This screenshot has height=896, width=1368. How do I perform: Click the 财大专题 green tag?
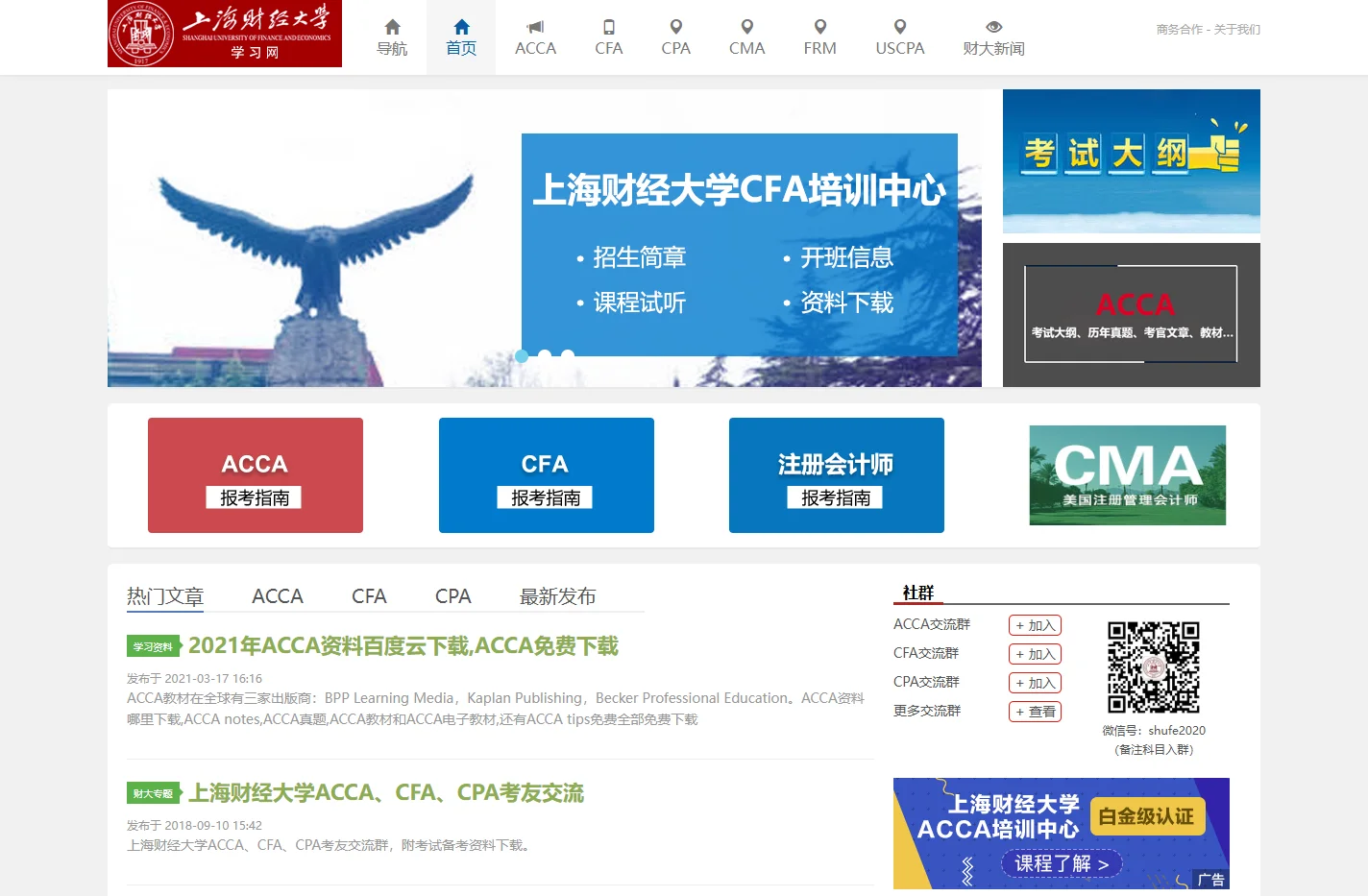click(x=154, y=793)
